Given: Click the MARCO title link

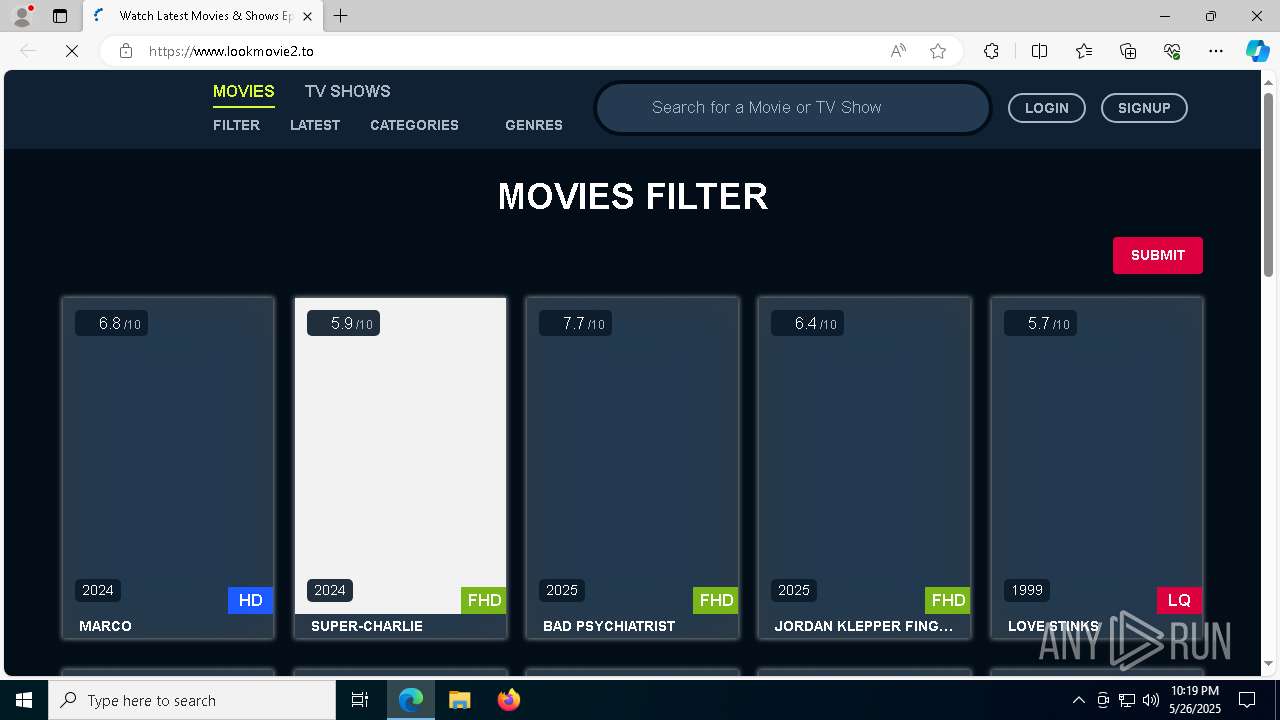Looking at the screenshot, I should [105, 626].
